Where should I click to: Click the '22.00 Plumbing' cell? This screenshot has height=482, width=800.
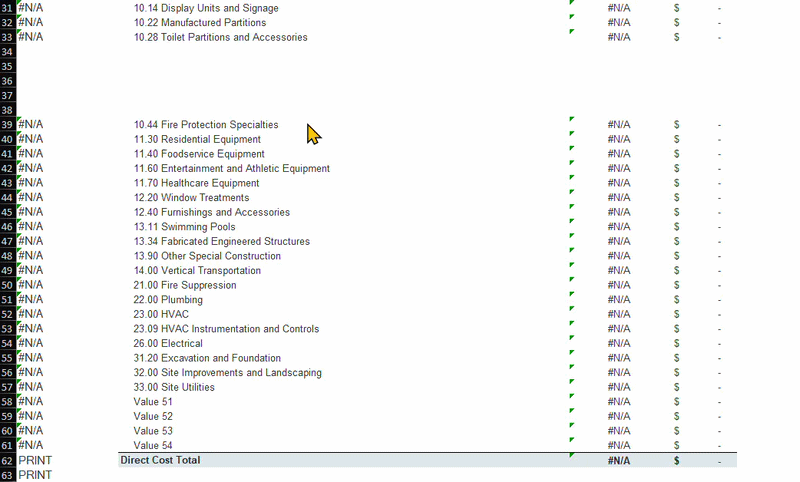[168, 299]
